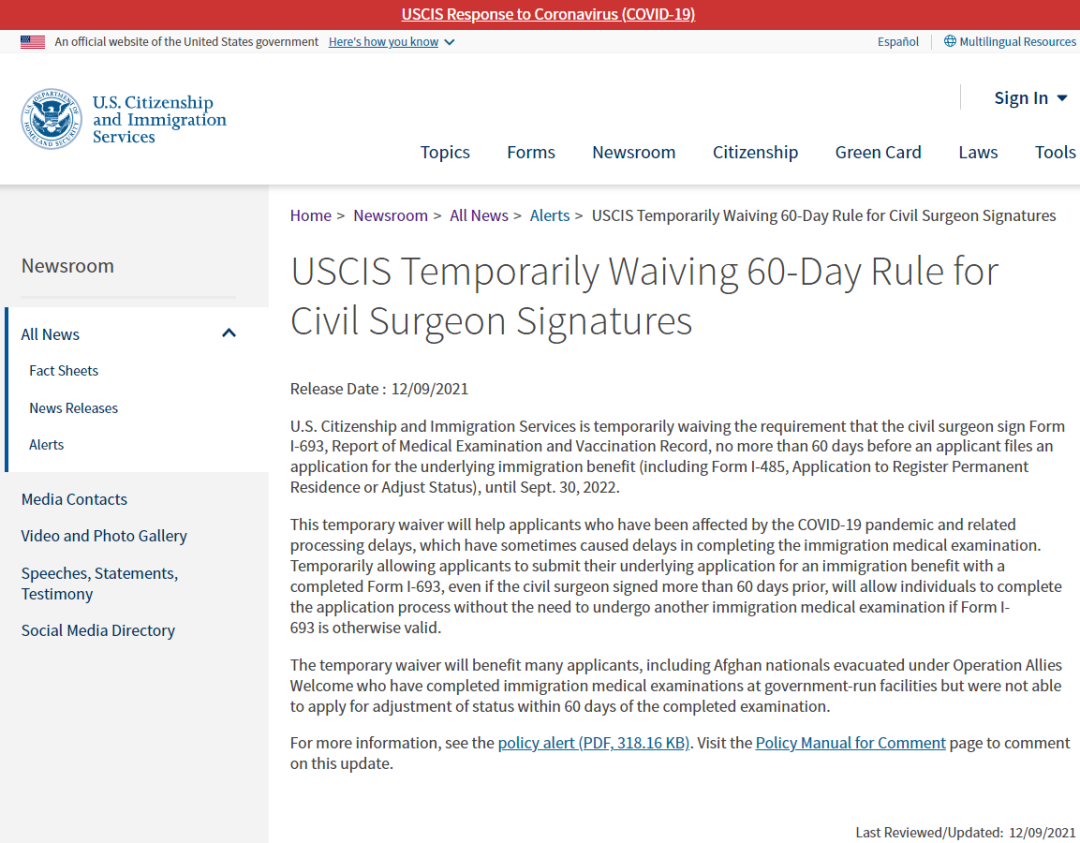Screen dimensions: 1080x843
Task: Open Alerts in the sidebar
Action: point(46,445)
